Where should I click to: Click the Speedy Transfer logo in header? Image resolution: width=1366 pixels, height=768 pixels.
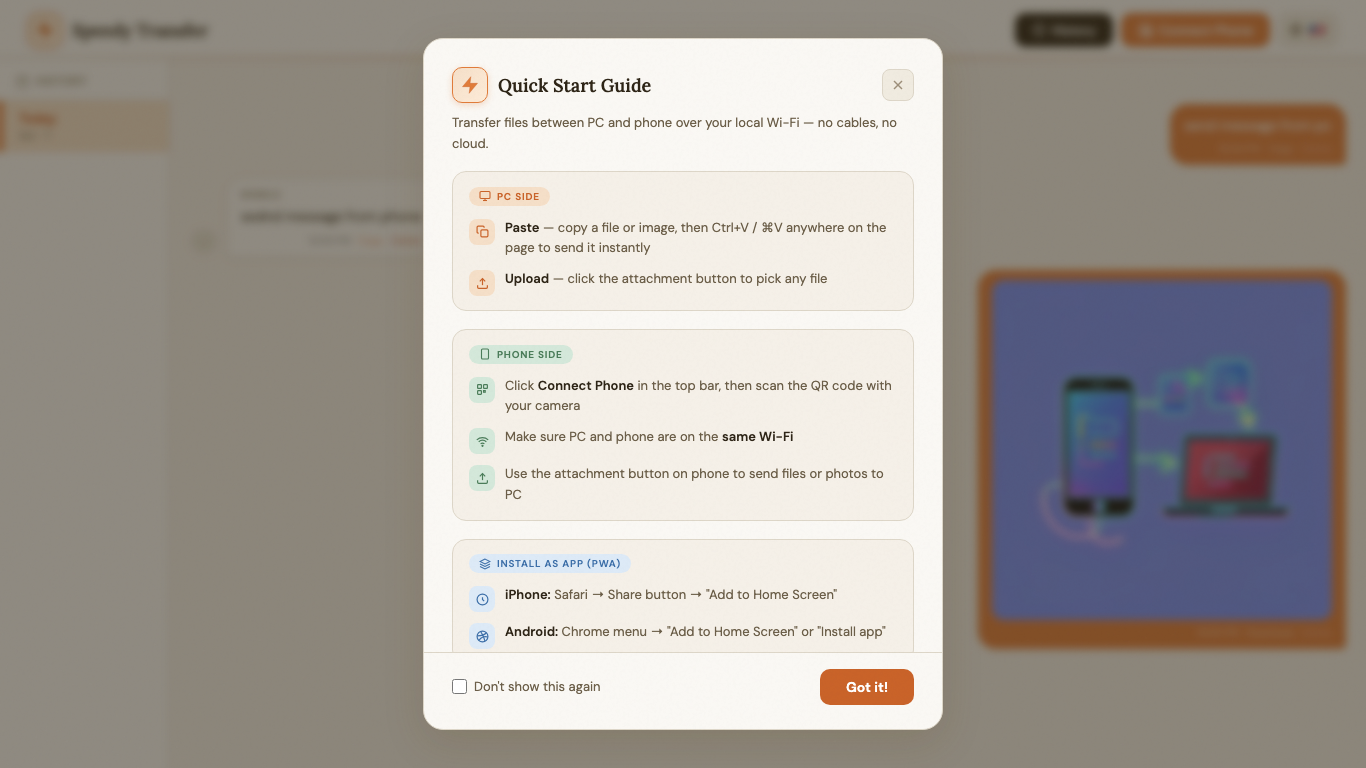(x=45, y=31)
